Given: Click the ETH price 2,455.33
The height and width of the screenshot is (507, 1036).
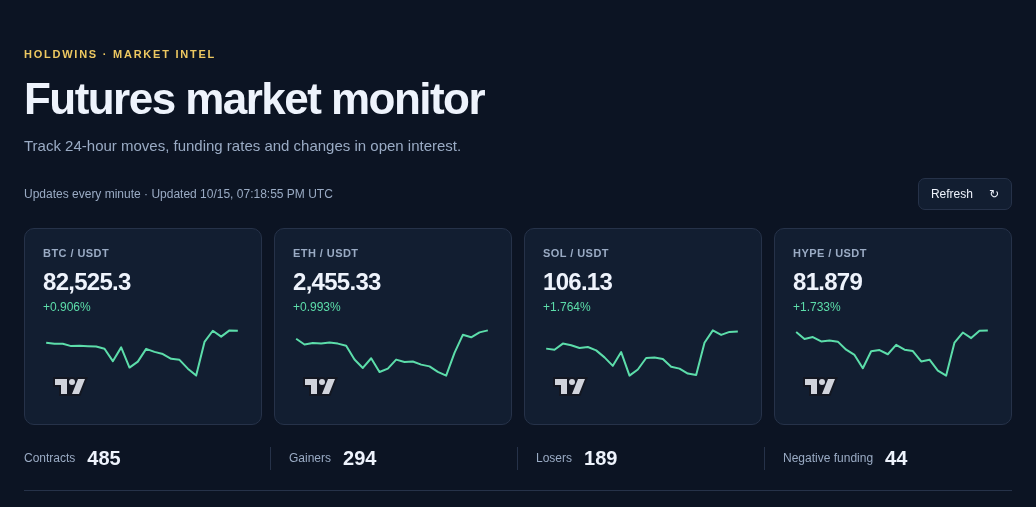Looking at the screenshot, I should (337, 282).
